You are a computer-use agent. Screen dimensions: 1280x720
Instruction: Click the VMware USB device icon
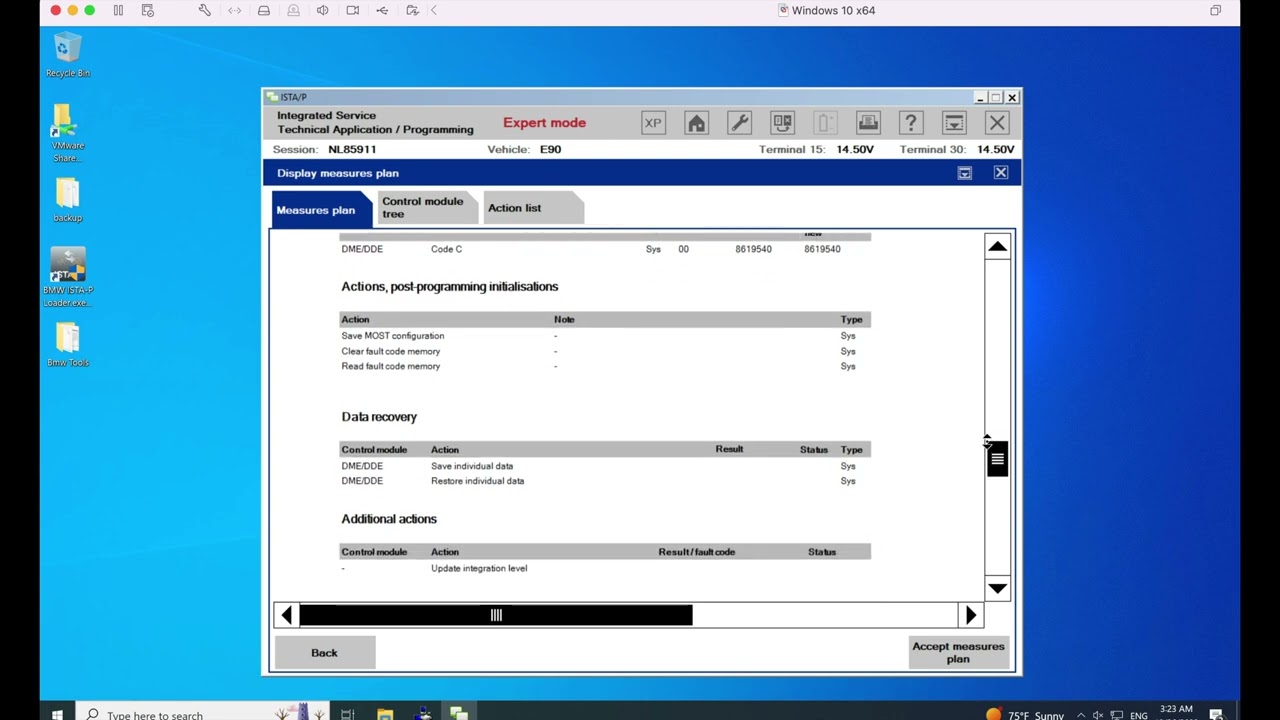(382, 10)
